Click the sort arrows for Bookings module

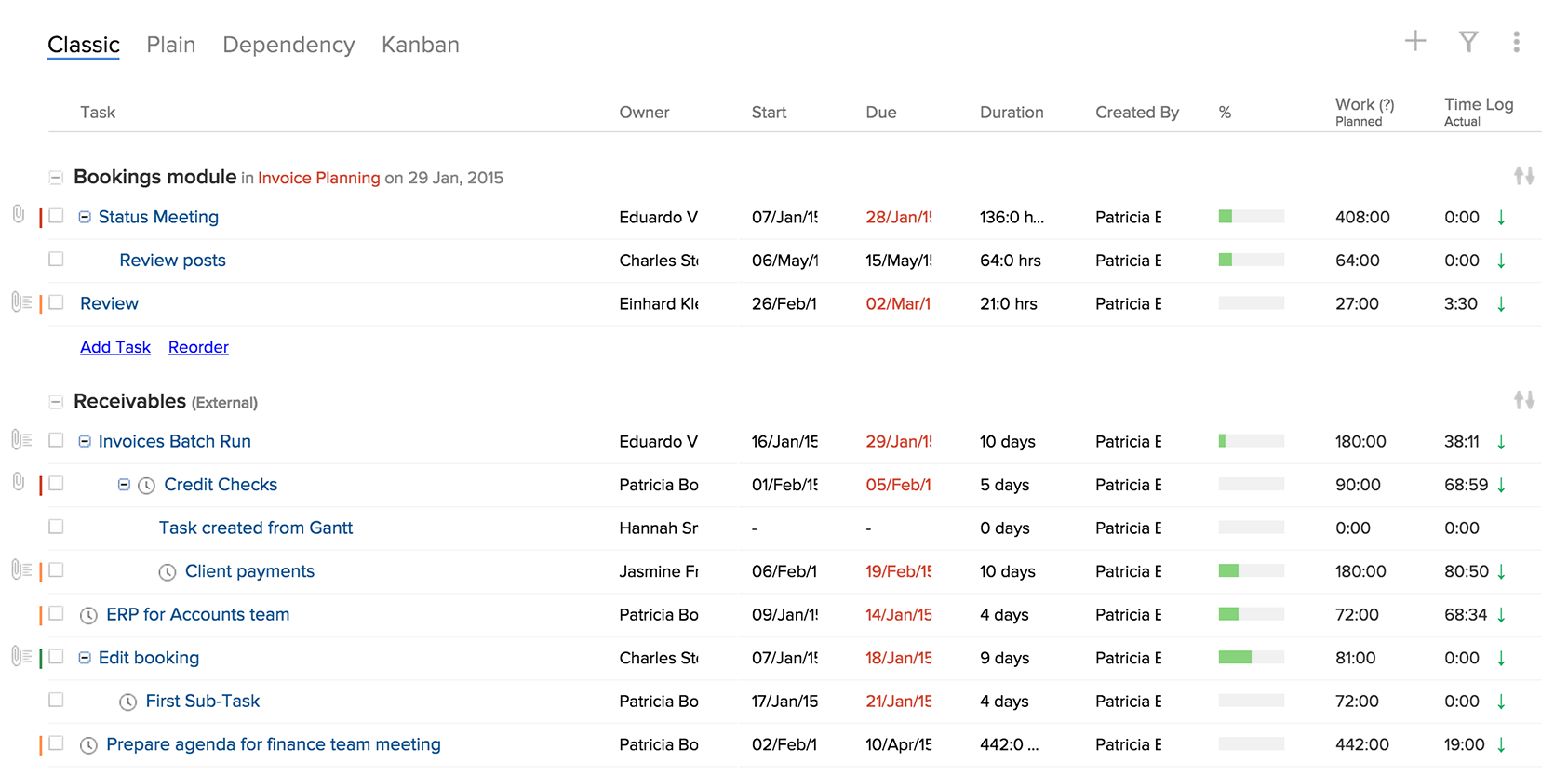(x=1523, y=176)
